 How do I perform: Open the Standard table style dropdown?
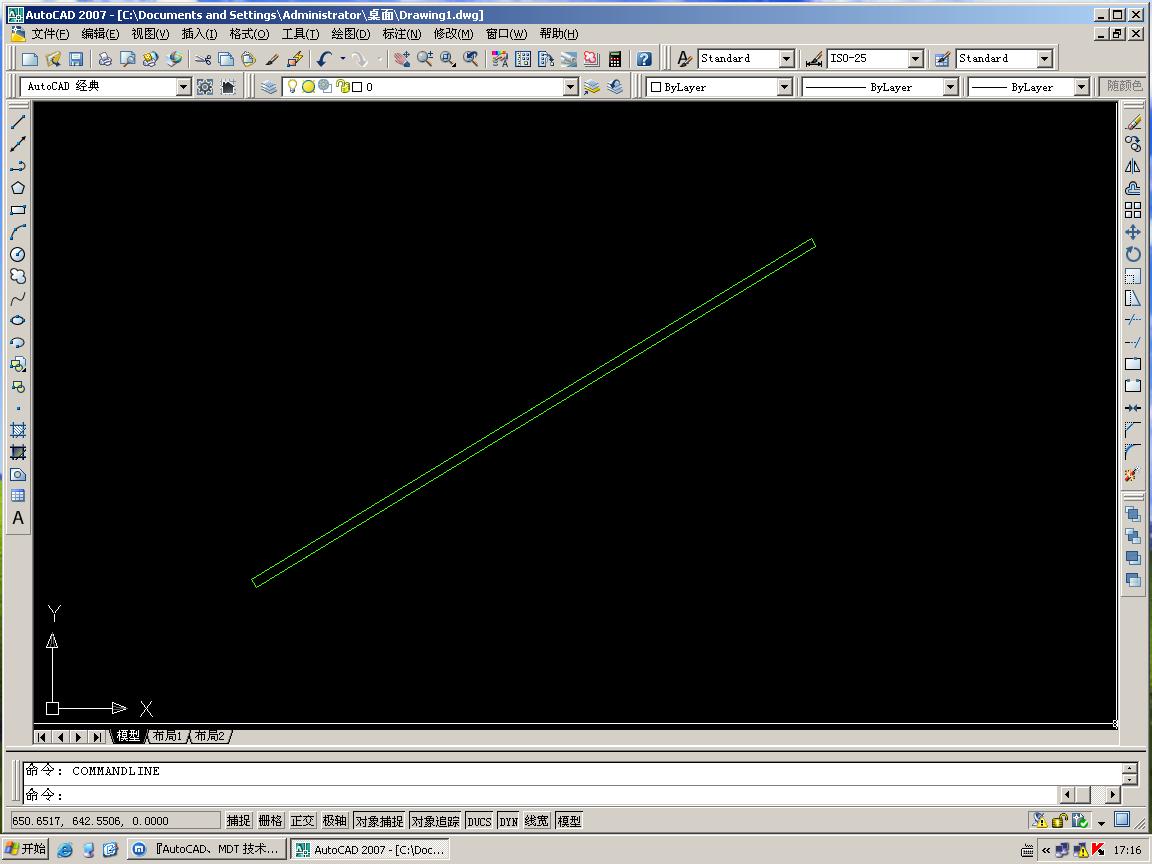1045,59
